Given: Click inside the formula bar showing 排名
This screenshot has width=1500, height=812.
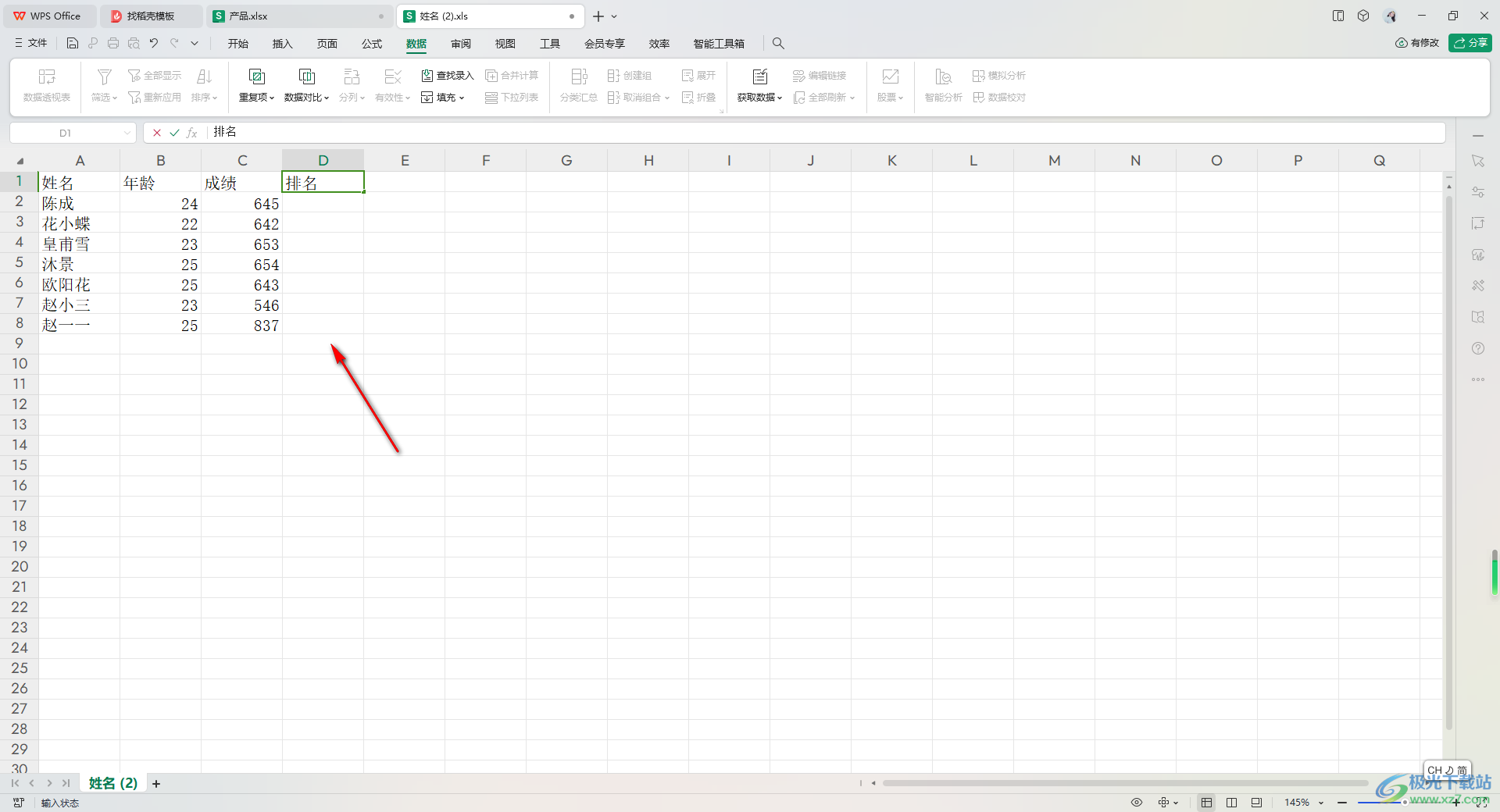Looking at the screenshot, I should pos(825,133).
